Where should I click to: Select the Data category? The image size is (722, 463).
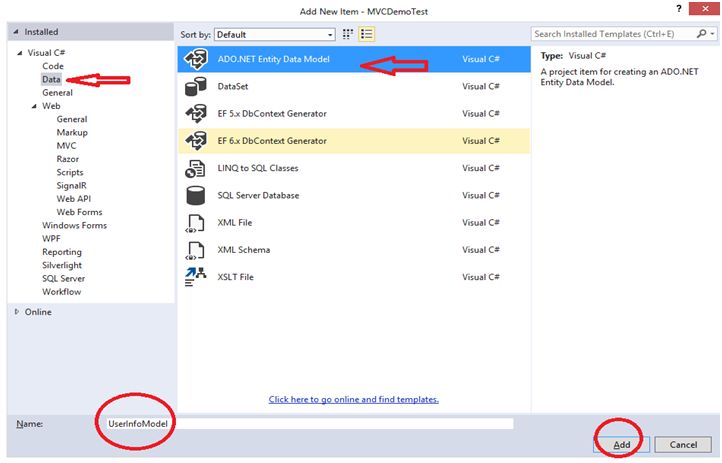[51, 79]
